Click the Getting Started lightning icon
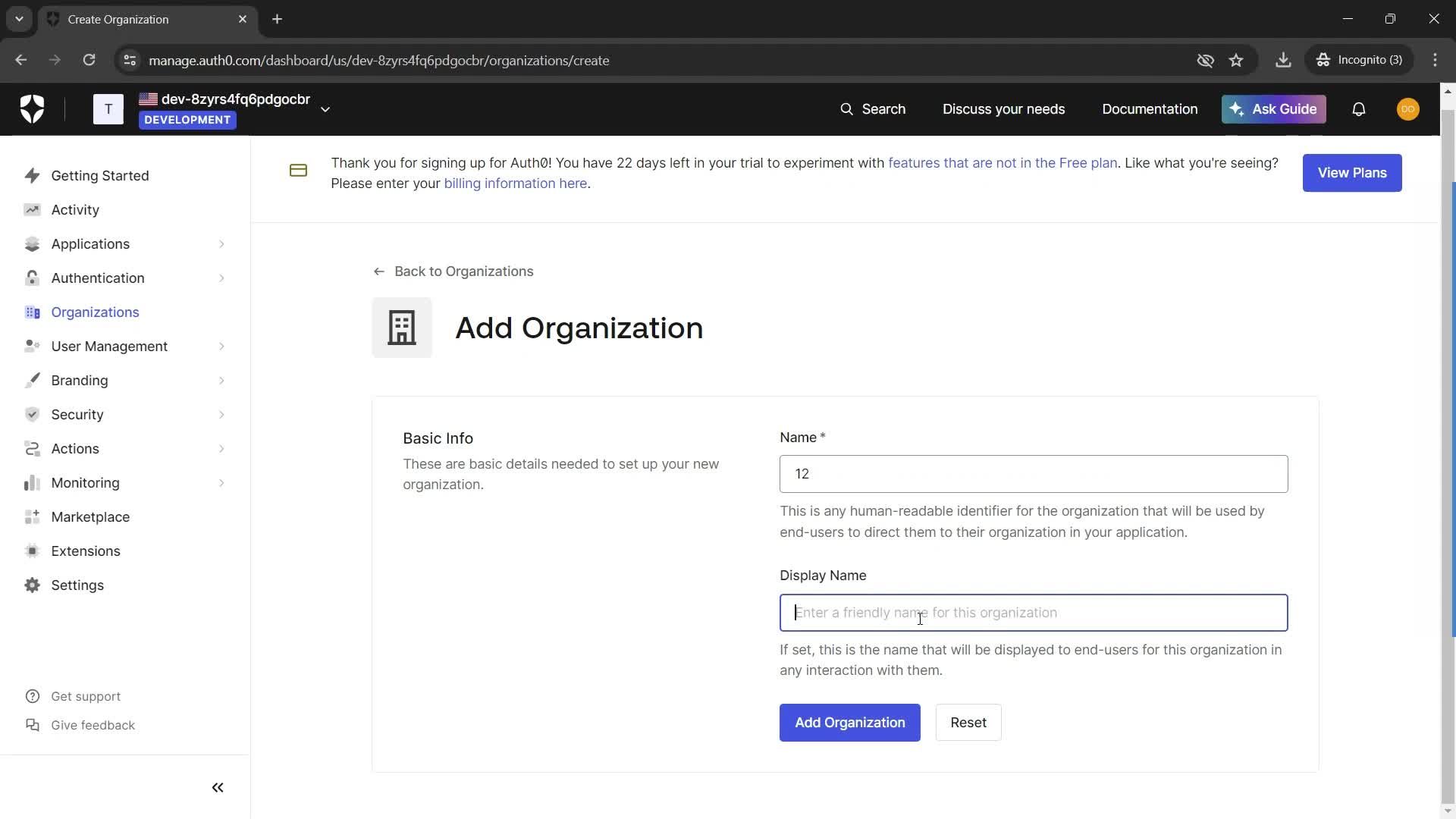This screenshot has height=819, width=1456. tap(32, 176)
